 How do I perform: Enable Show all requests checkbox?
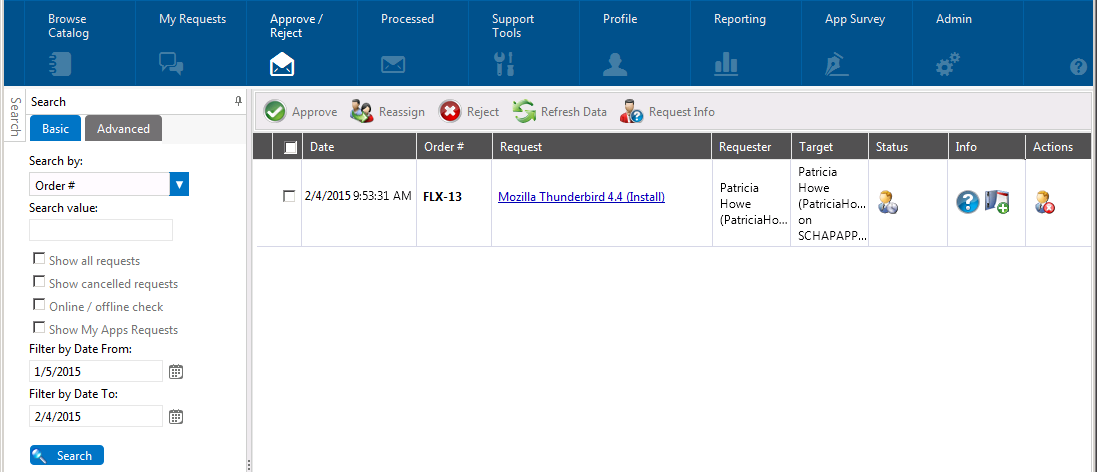(39, 260)
